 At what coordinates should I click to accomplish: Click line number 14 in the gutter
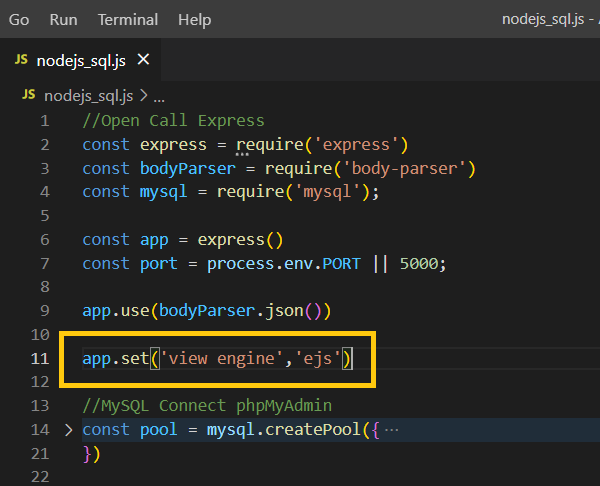point(40,430)
